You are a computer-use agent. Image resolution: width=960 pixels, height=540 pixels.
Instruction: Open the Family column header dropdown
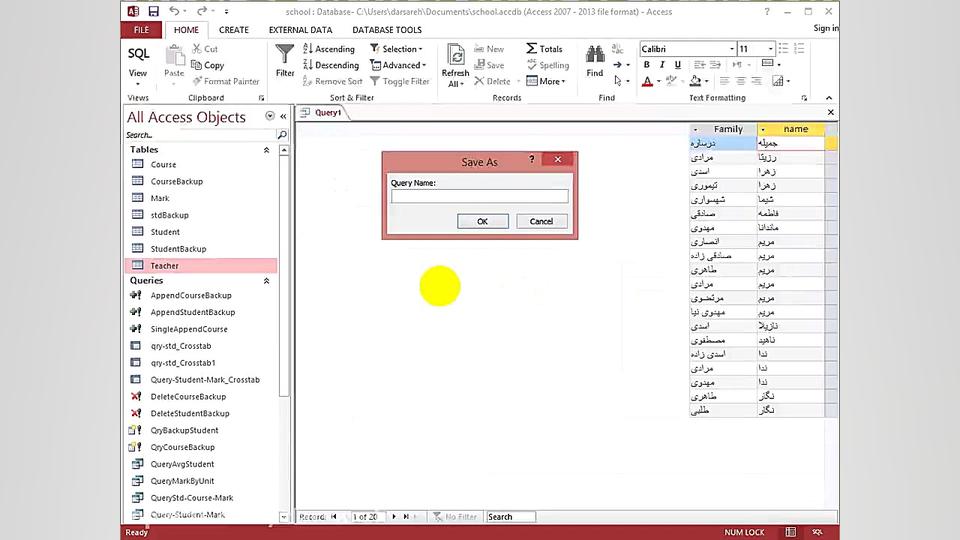[x=696, y=129]
